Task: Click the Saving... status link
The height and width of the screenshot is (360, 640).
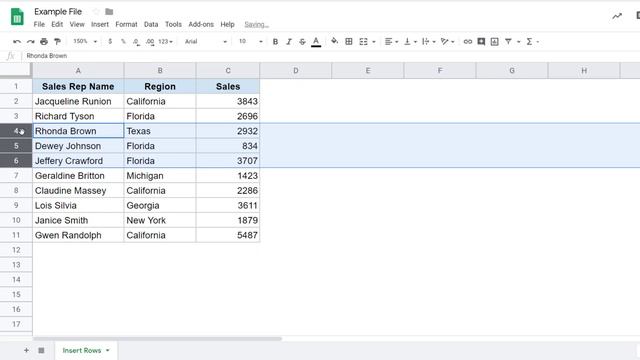Action: [x=256, y=24]
